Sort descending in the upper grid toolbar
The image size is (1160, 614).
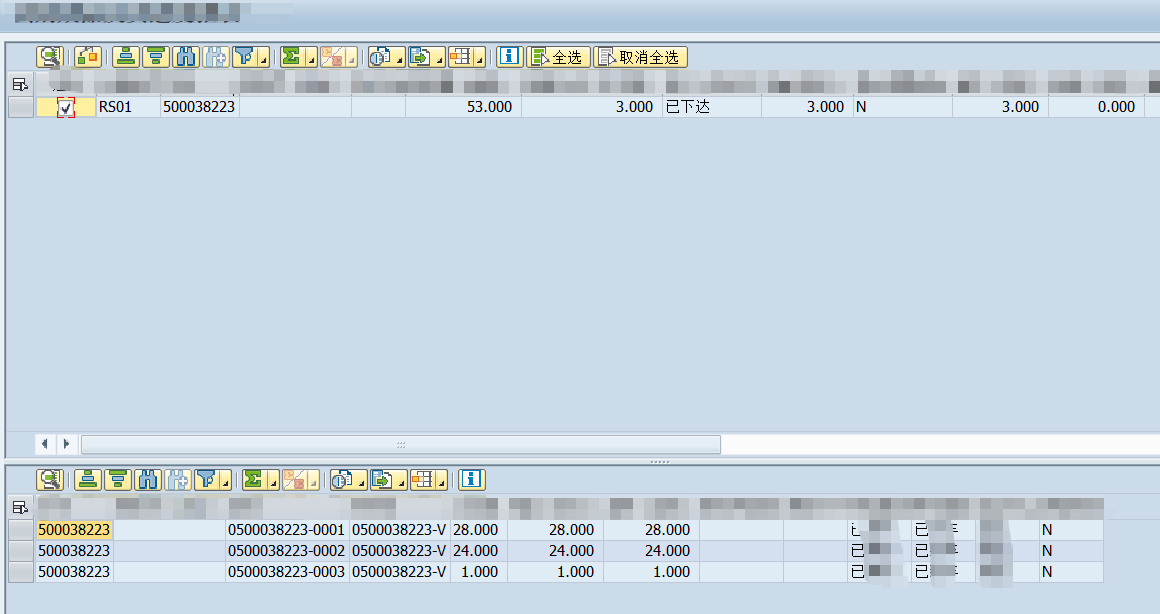tap(156, 57)
